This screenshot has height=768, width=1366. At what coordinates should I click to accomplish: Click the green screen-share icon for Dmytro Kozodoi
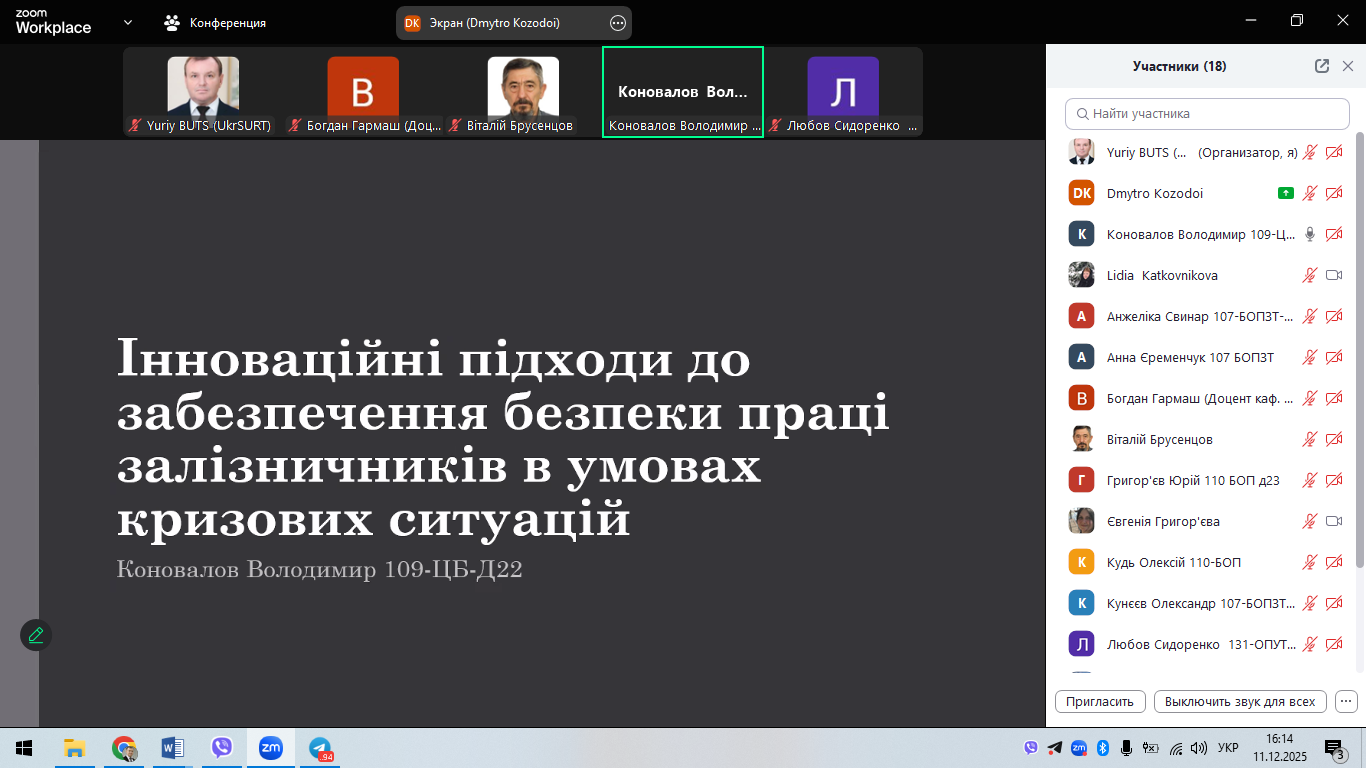click(x=1285, y=193)
